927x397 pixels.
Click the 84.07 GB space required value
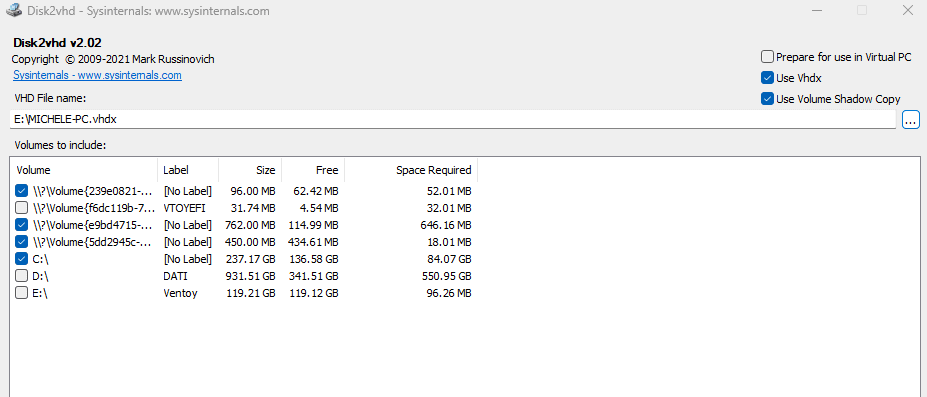coord(449,258)
